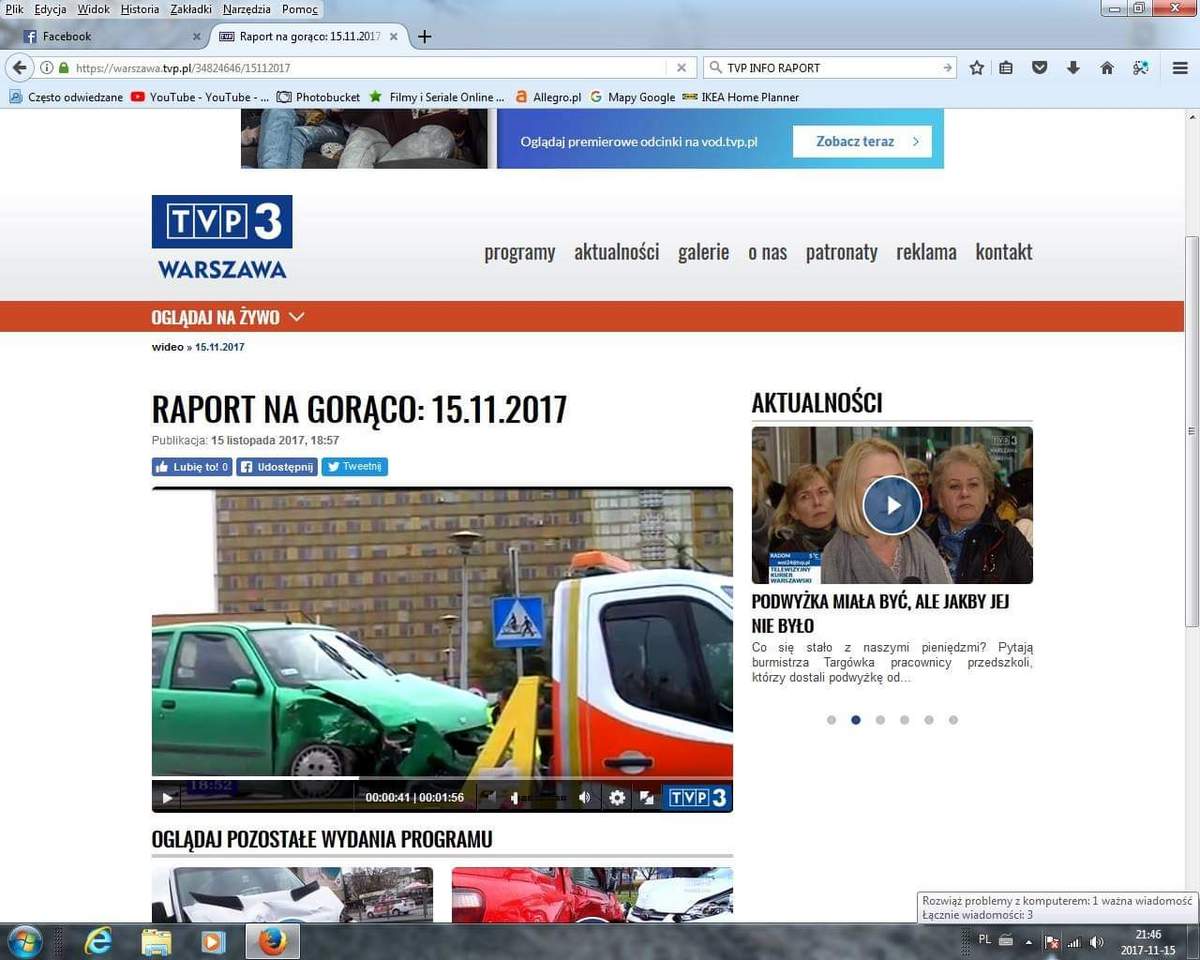The width and height of the screenshot is (1200, 960).
Task: Open the Widok menu
Action: point(94,9)
